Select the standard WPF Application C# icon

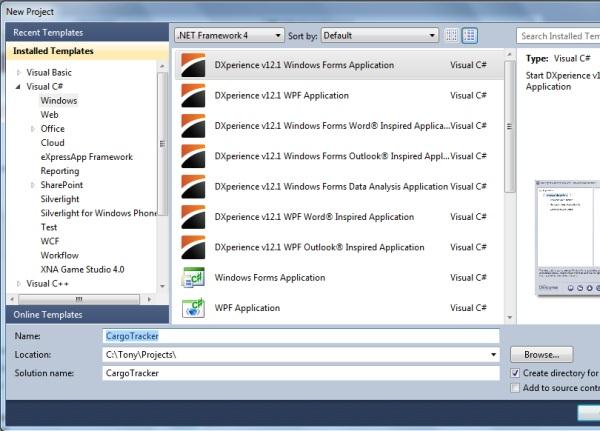(x=193, y=308)
